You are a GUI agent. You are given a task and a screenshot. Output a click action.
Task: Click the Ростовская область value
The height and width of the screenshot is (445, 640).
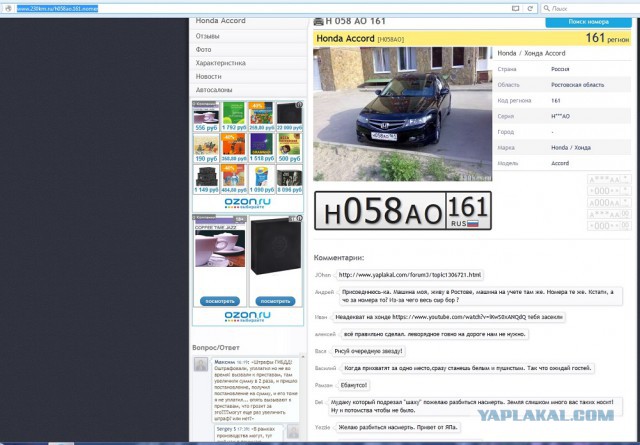pos(577,85)
